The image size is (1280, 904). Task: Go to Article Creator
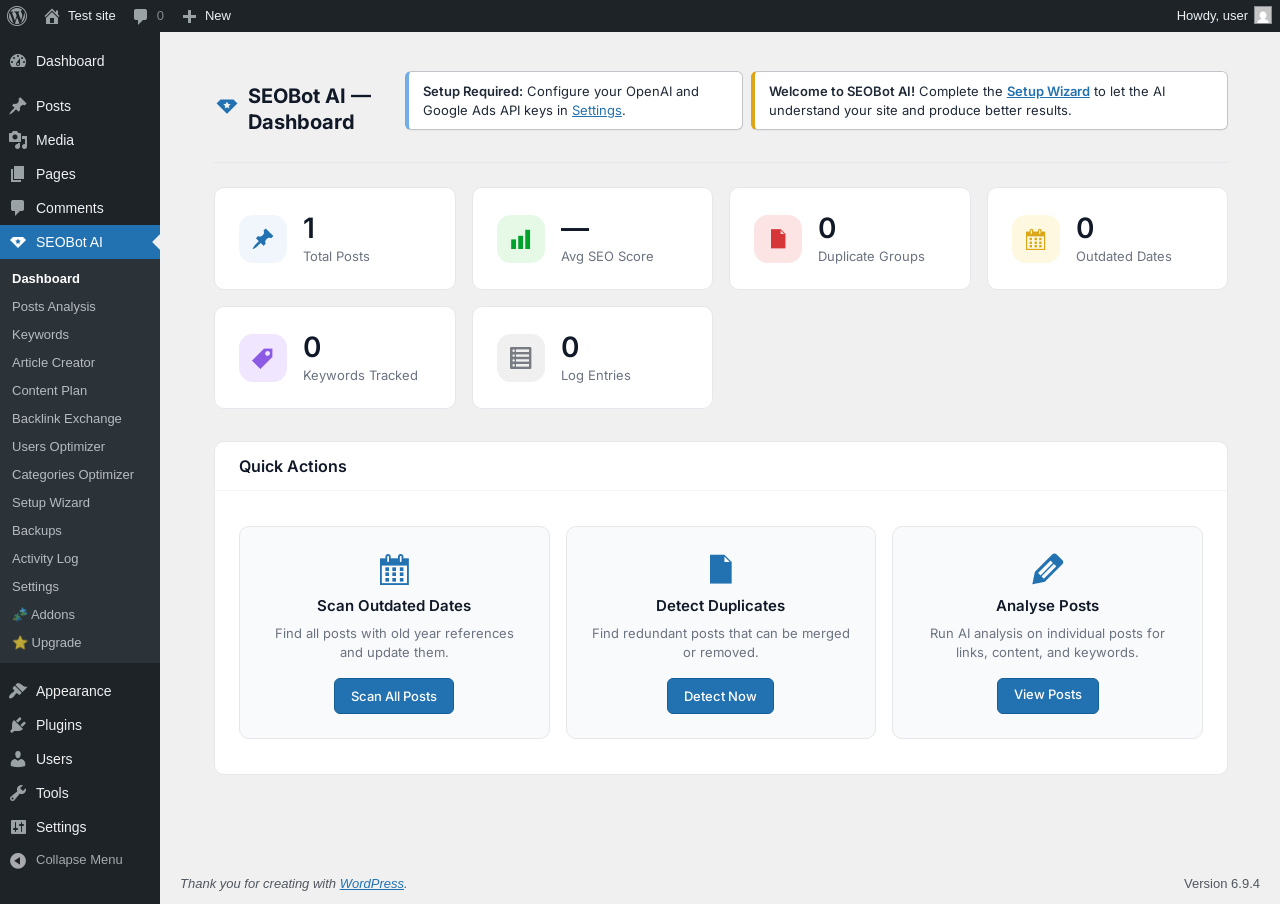coord(53,363)
